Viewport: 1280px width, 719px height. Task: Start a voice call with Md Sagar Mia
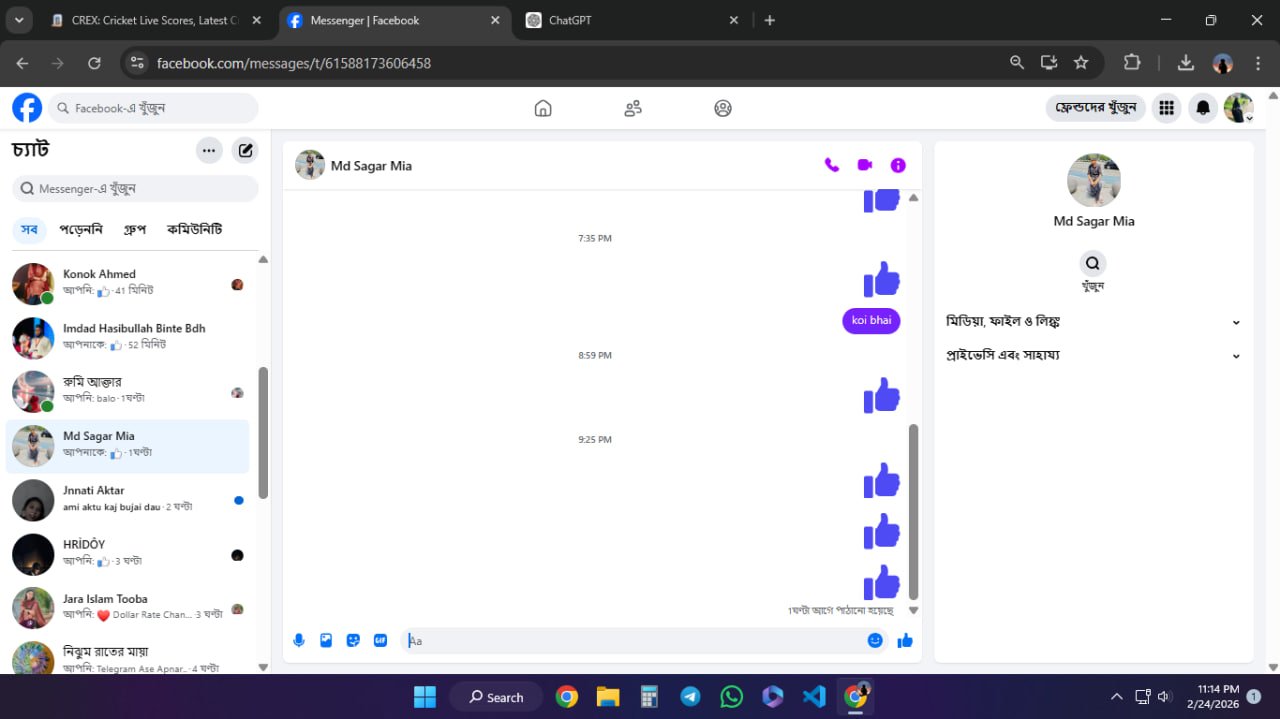coord(831,165)
